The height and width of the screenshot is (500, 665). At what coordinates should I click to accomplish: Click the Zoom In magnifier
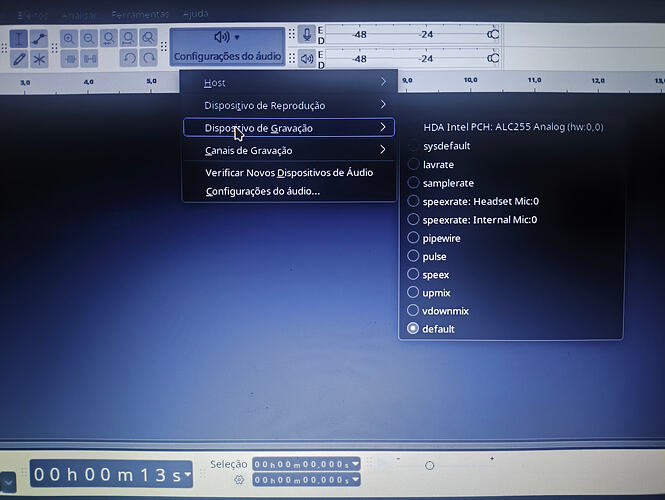tap(69, 39)
